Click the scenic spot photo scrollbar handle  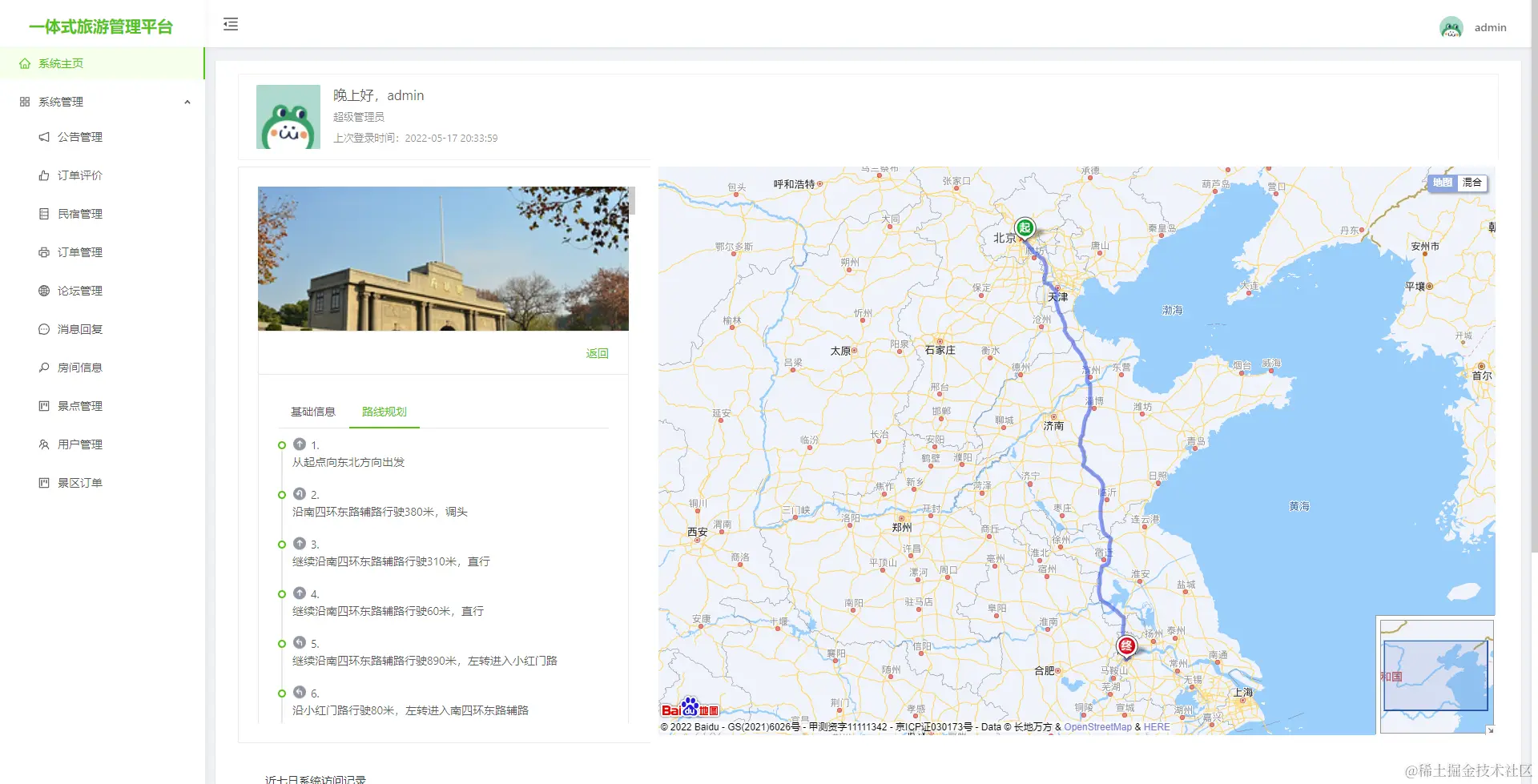click(631, 200)
